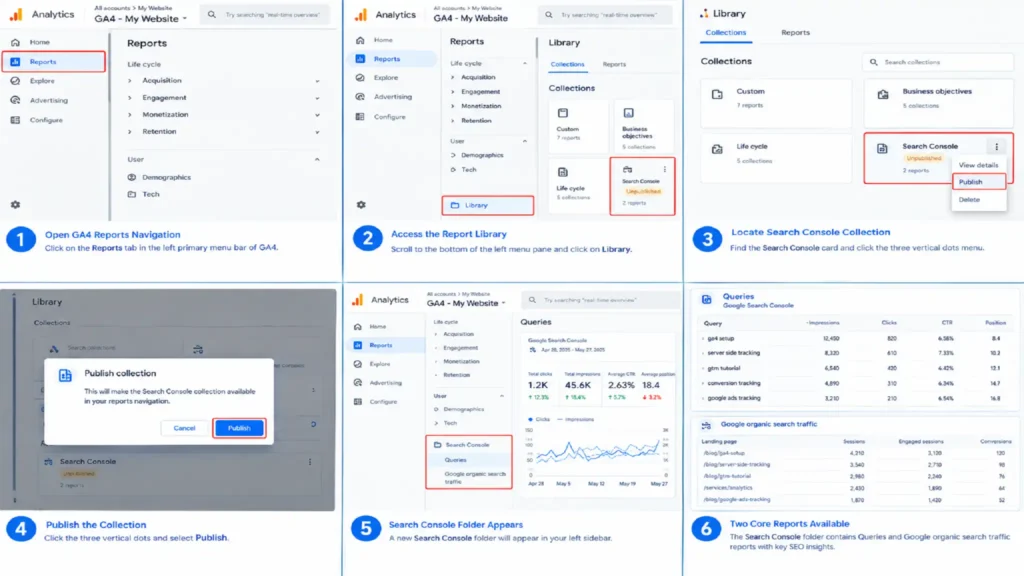Click the Custom collection icon in the step 3 Library
The height and width of the screenshot is (576, 1024).
pyautogui.click(x=717, y=94)
